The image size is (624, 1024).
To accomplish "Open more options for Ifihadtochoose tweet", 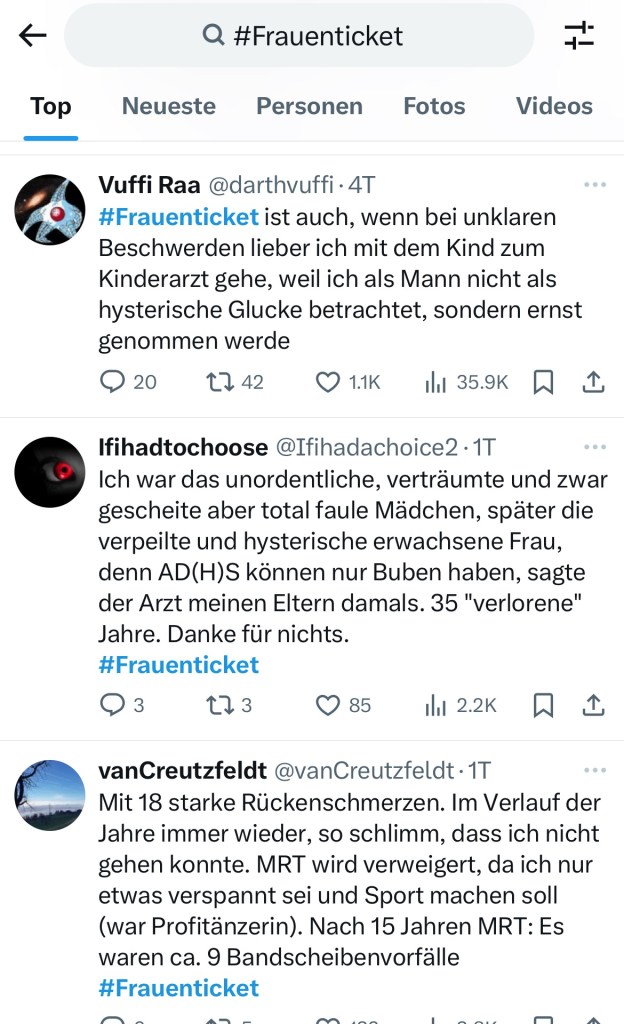I will pyautogui.click(x=594, y=447).
